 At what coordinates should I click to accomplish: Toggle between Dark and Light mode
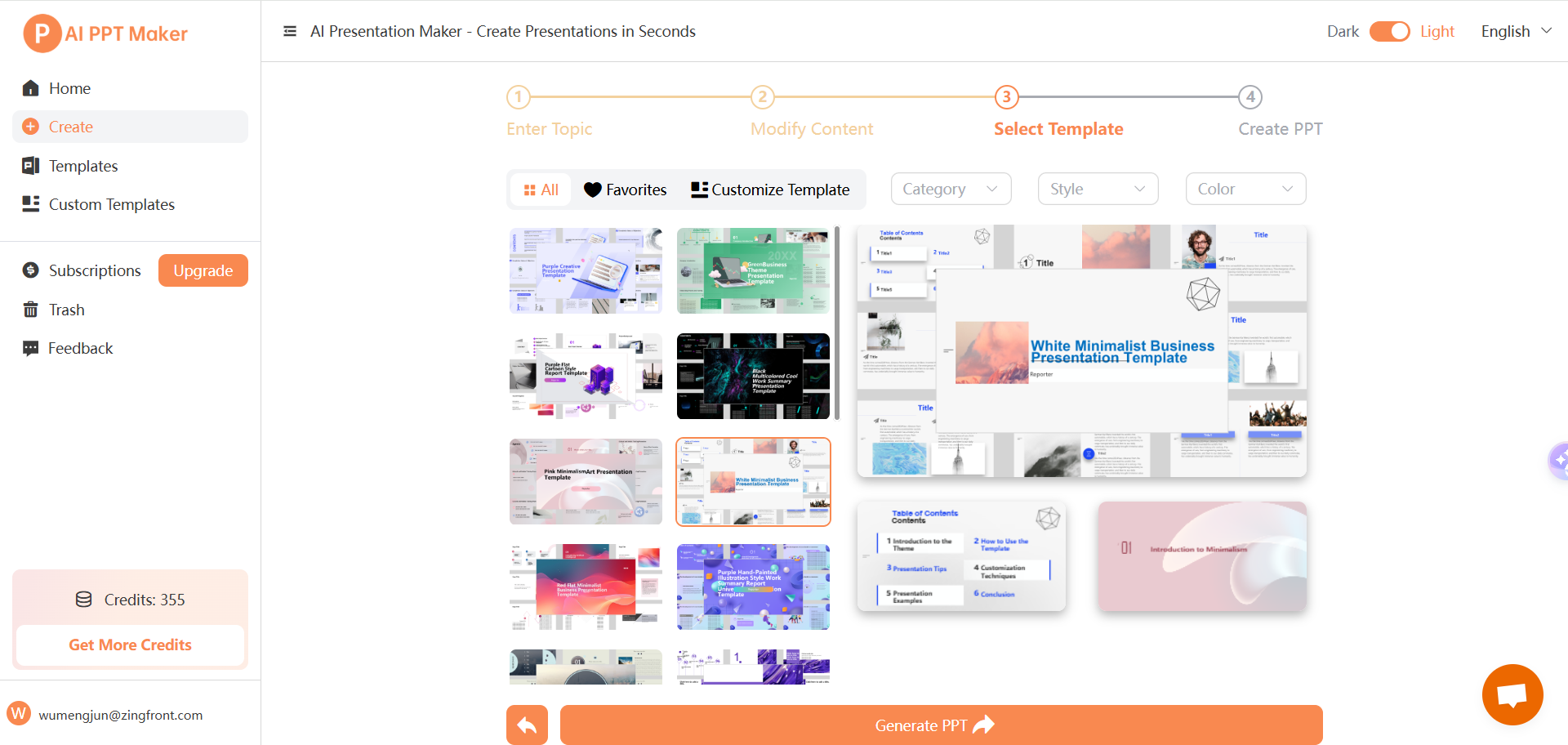[1389, 31]
